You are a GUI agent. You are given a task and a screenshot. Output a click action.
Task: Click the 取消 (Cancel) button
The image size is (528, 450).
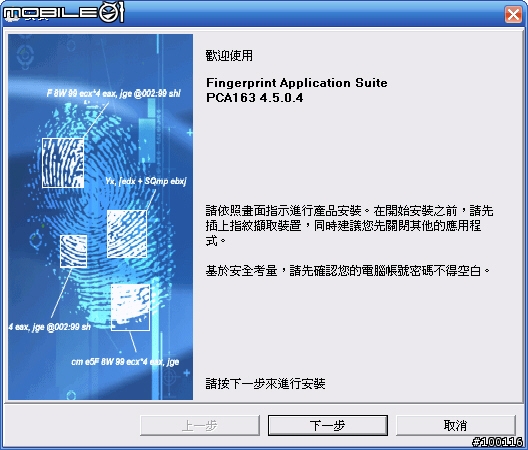456,425
